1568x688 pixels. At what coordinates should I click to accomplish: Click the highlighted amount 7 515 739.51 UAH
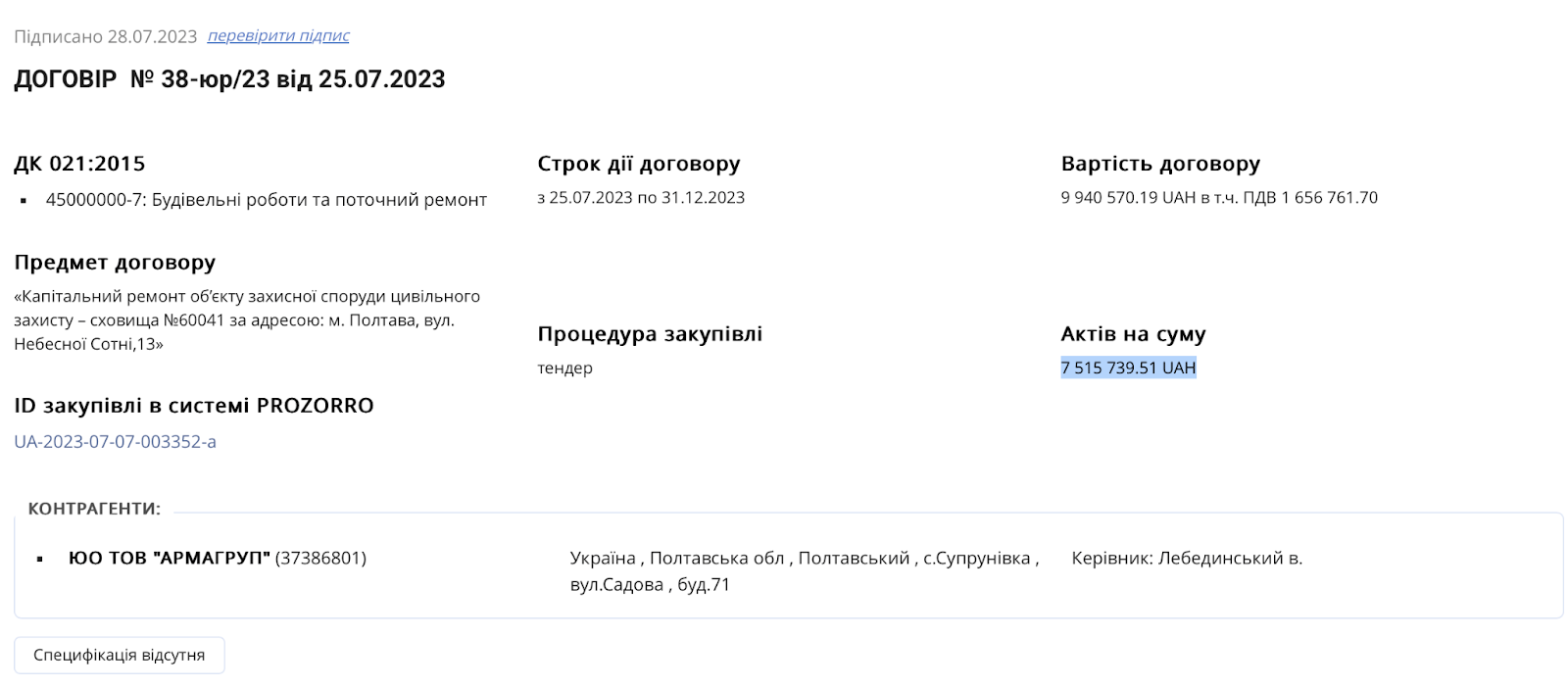[x=1128, y=369]
